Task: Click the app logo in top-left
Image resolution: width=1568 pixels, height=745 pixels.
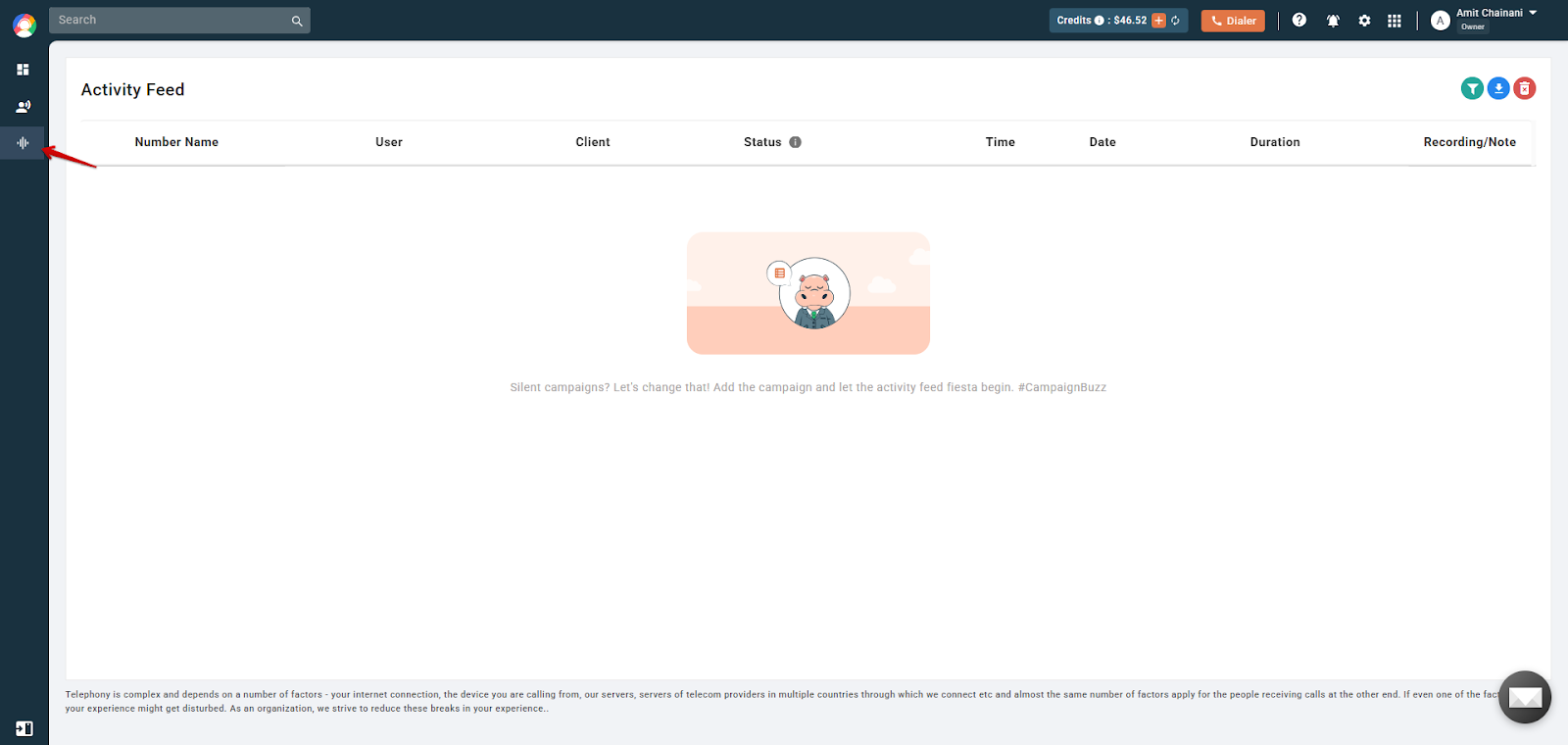Action: click(24, 25)
